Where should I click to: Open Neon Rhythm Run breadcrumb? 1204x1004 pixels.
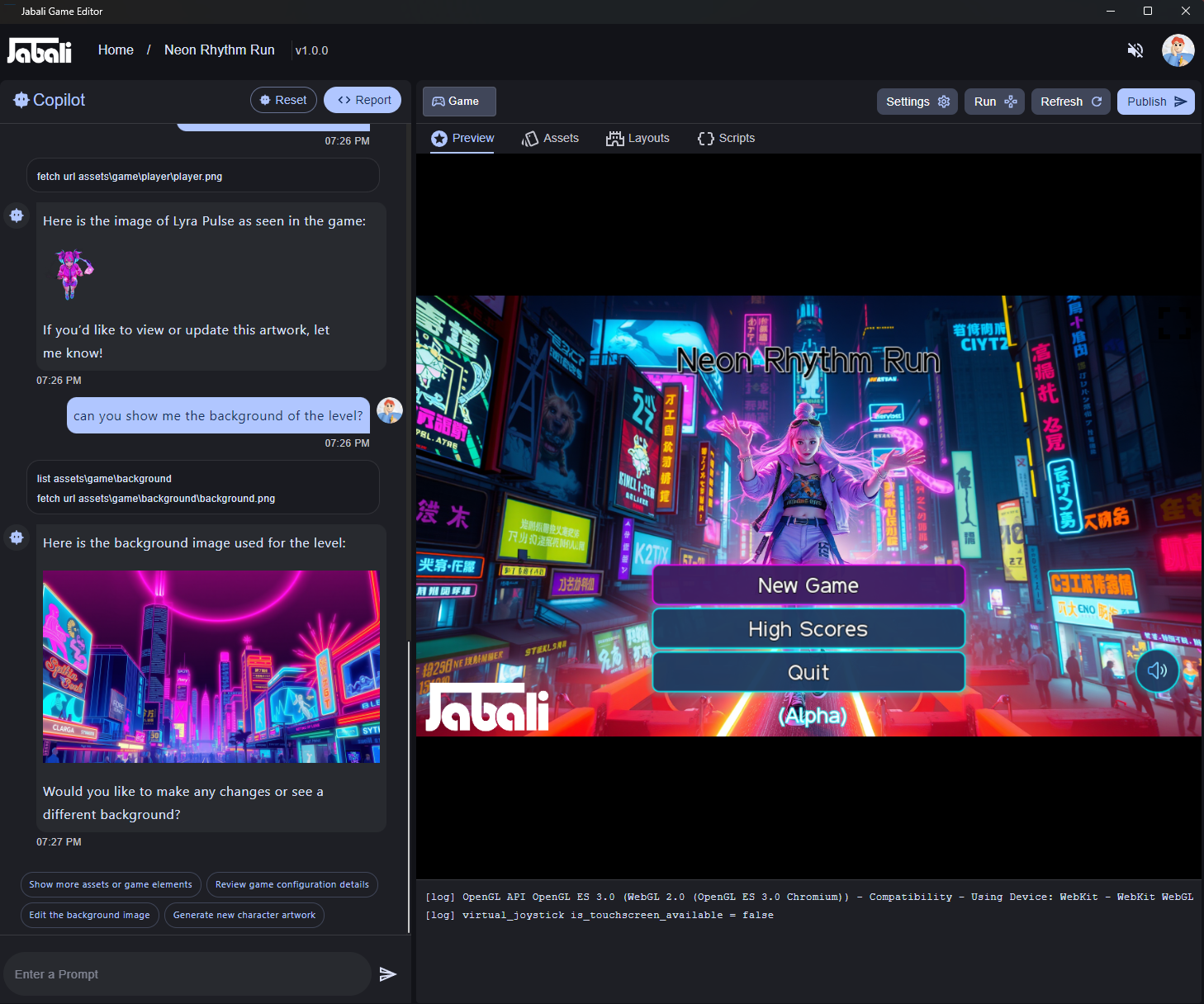220,50
